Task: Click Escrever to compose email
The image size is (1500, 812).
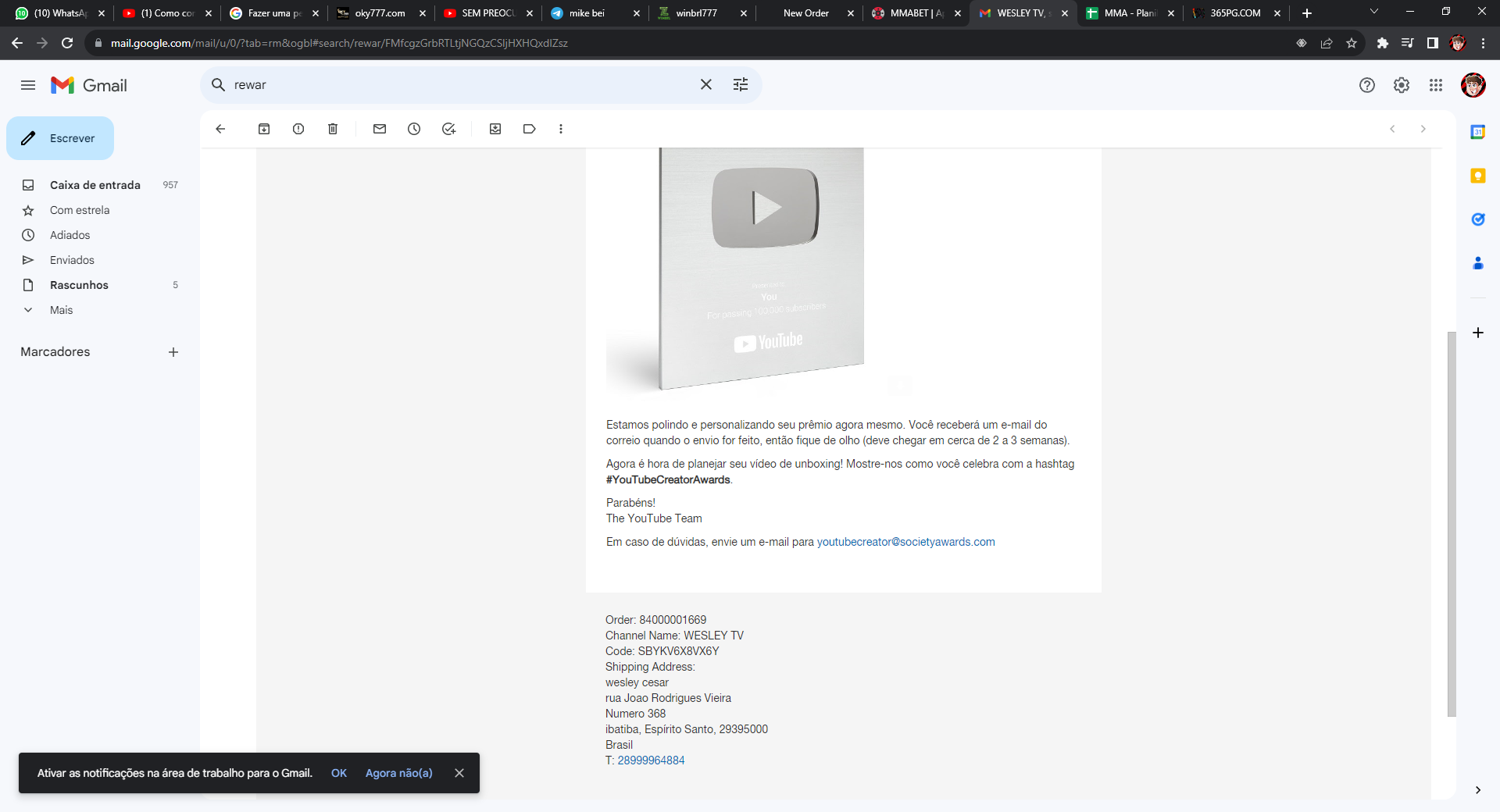Action: click(60, 138)
